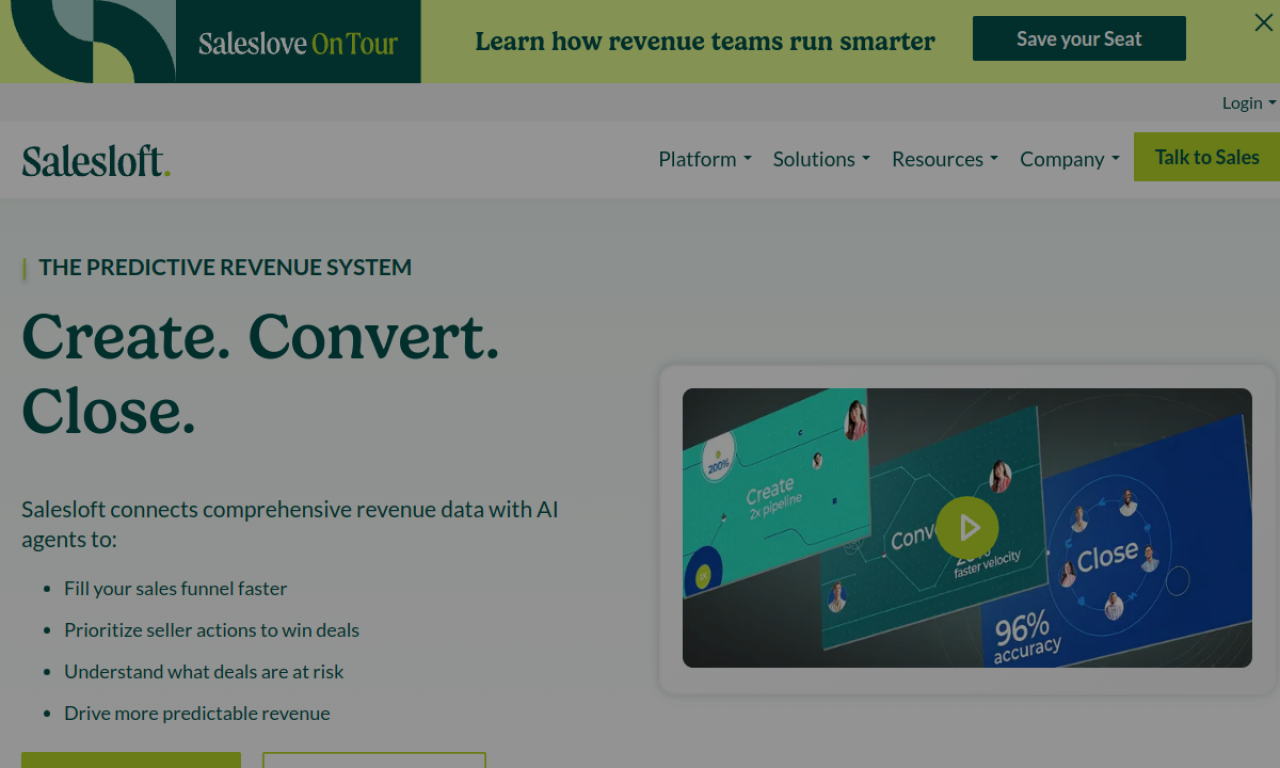Open the Login dropdown

point(1247,102)
